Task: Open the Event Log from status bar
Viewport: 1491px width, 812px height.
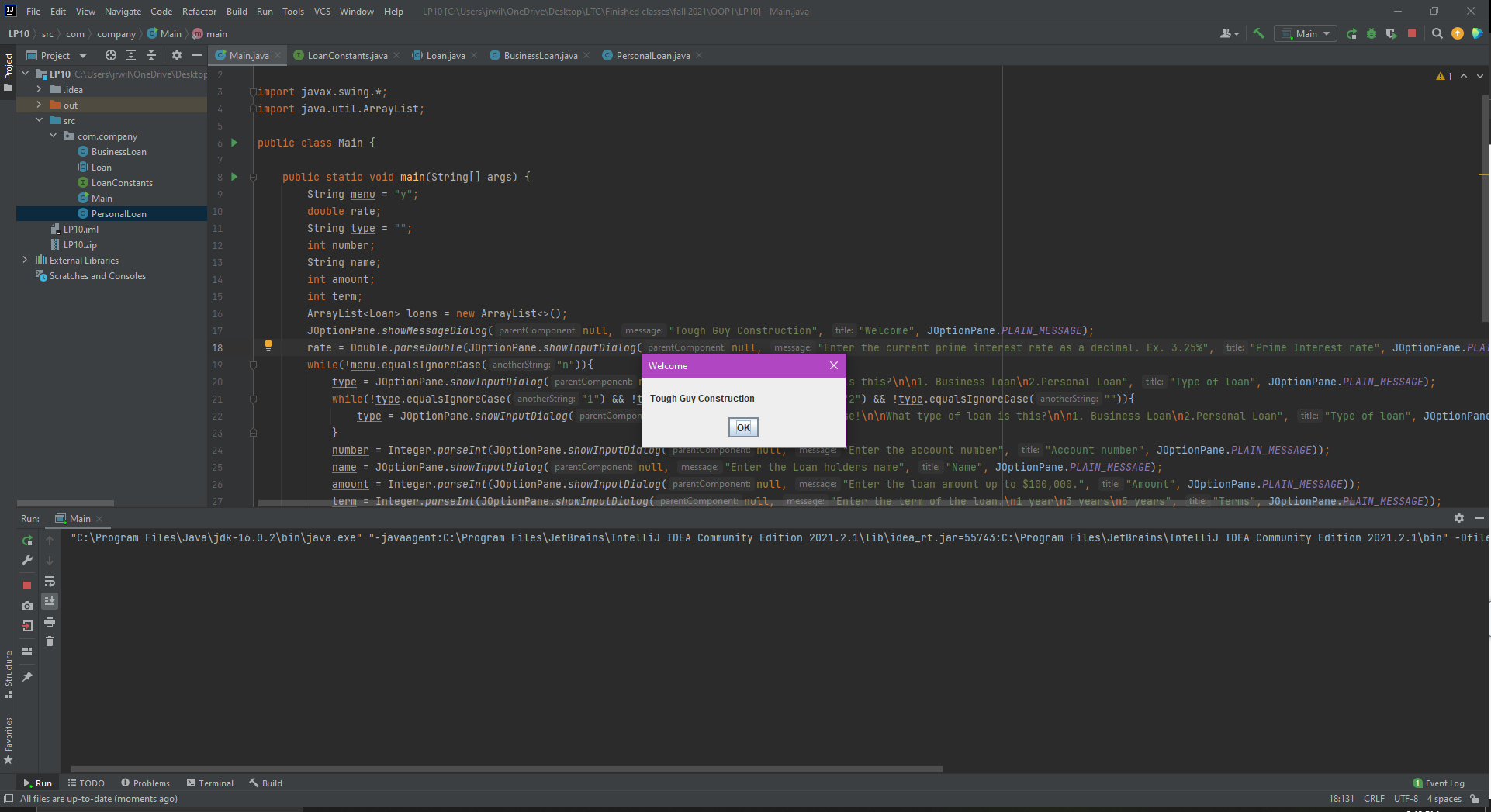Action: pos(1438,783)
